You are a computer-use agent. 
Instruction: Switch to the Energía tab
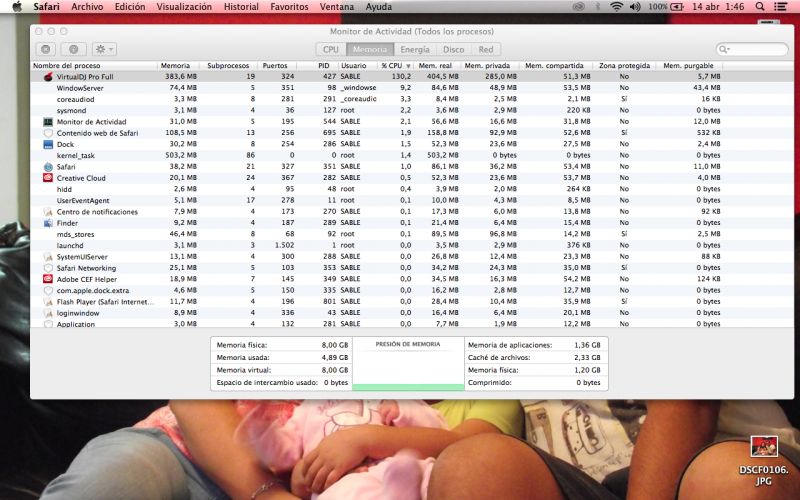(x=415, y=49)
